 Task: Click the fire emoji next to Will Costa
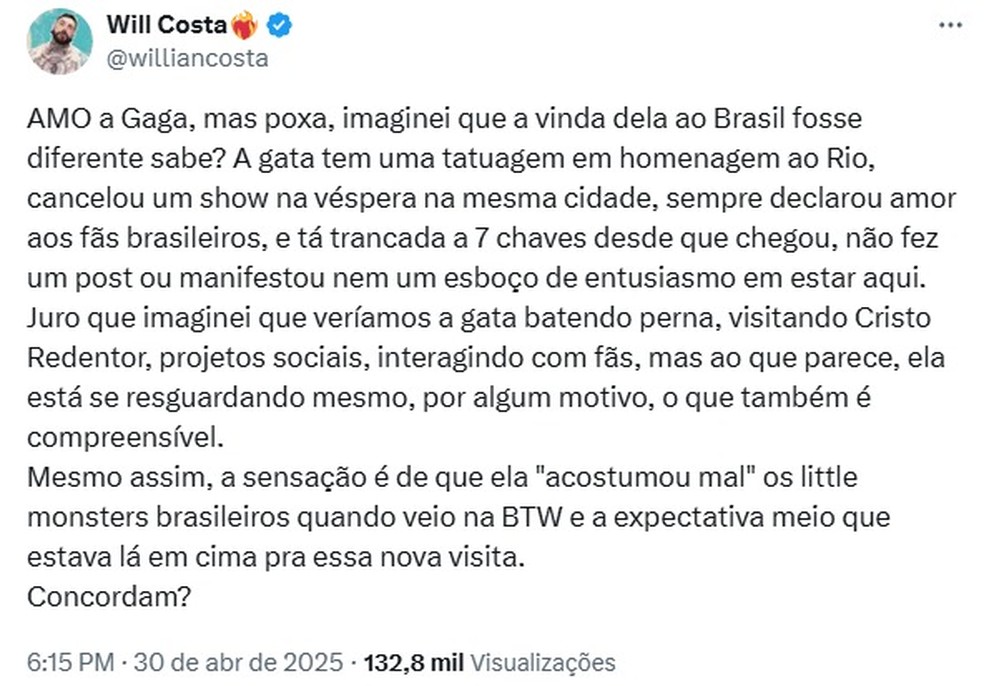tap(245, 26)
